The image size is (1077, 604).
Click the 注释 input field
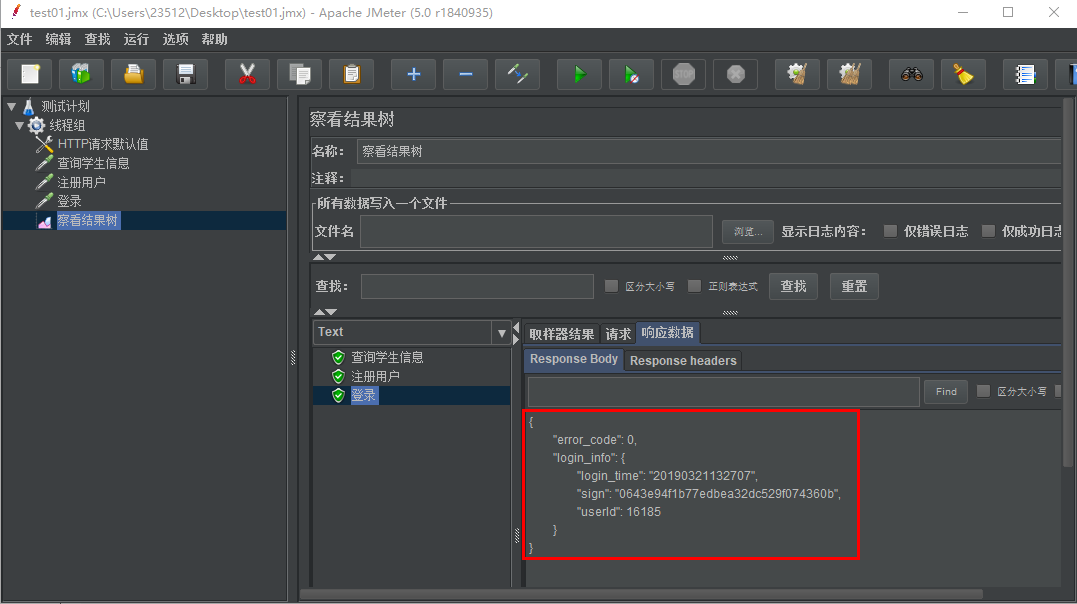(706, 179)
